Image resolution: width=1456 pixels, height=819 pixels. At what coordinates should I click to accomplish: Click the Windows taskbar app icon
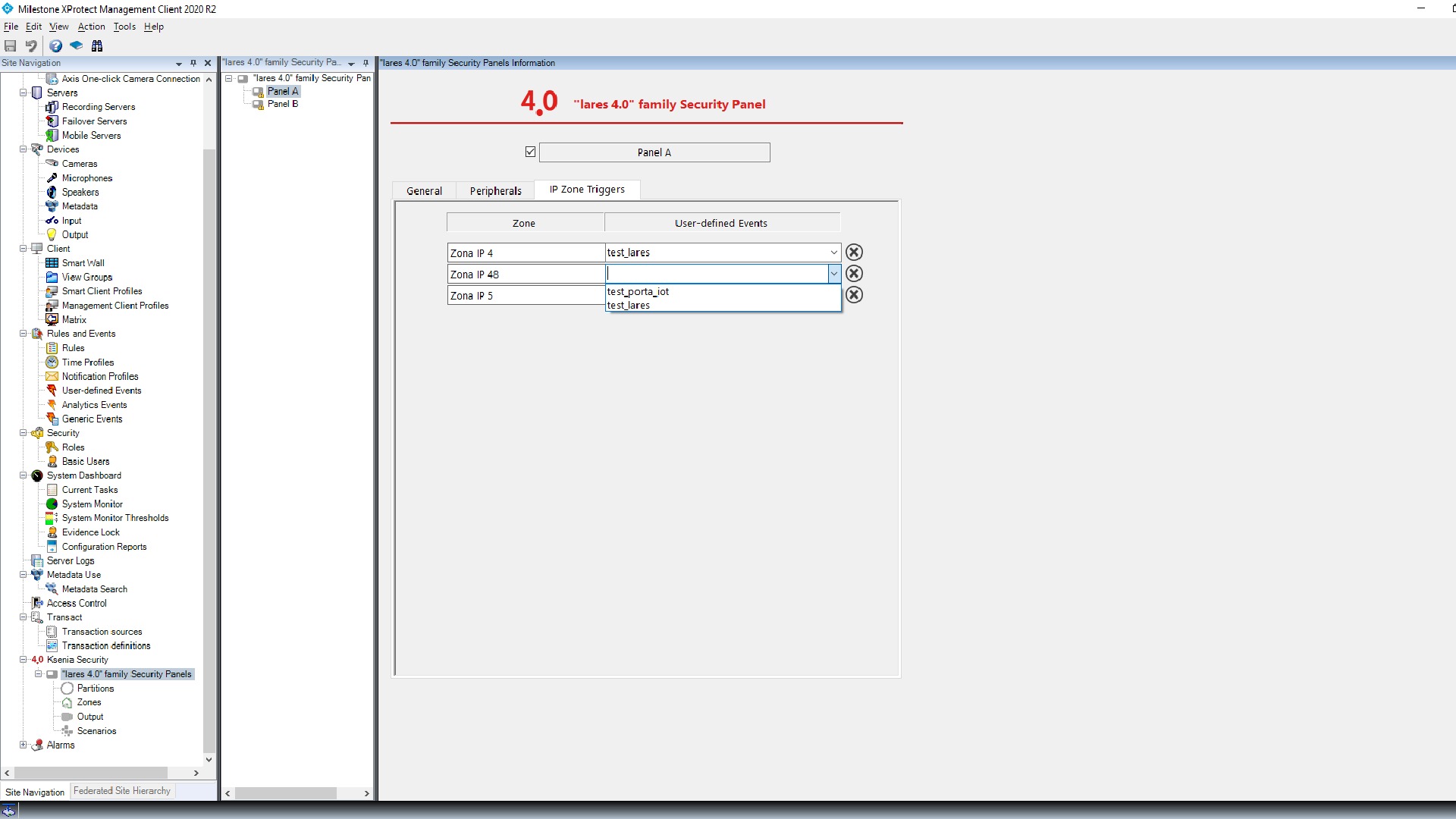(9, 811)
